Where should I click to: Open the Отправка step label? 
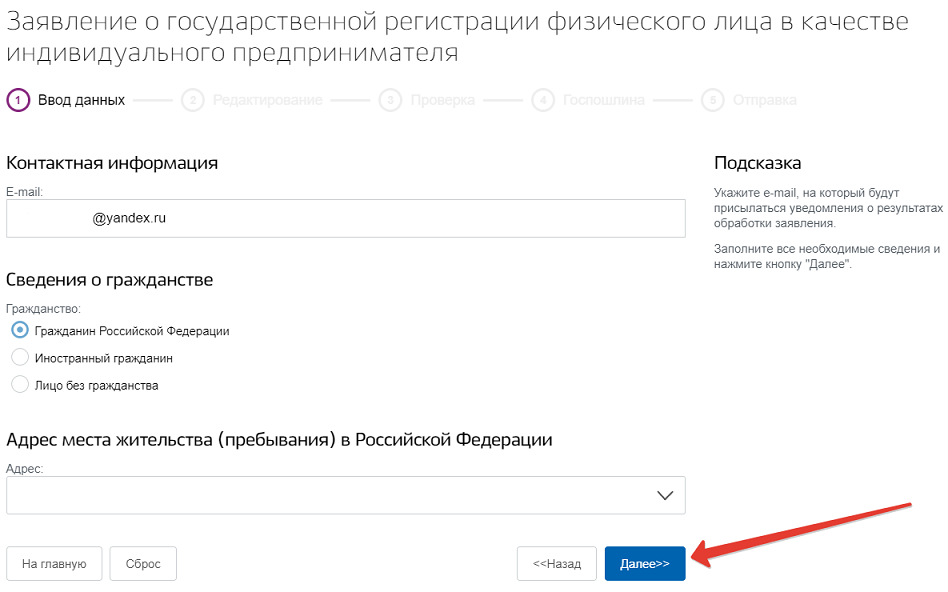(764, 100)
